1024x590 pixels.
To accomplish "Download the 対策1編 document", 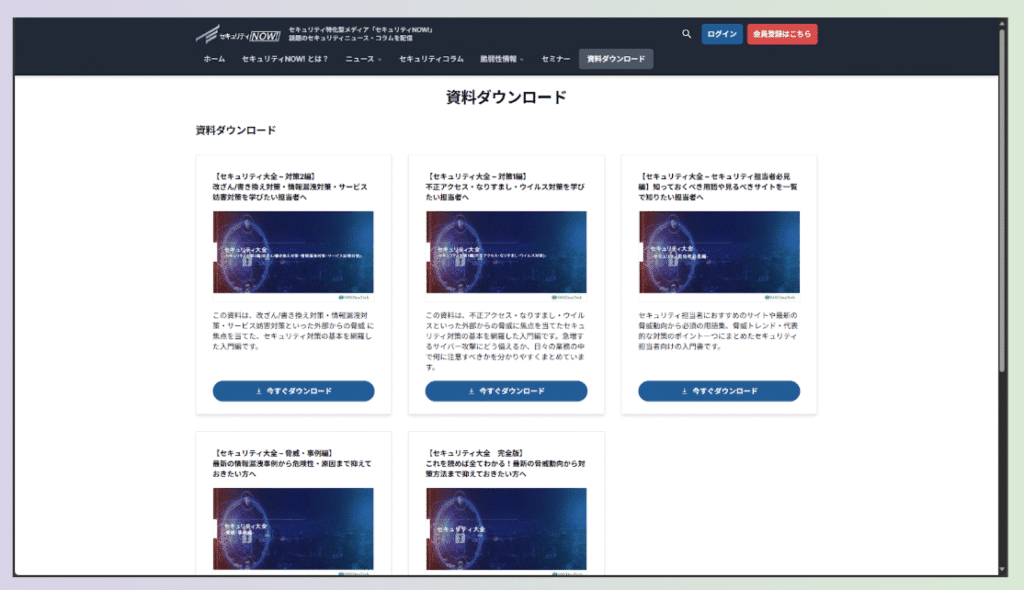I will 506,391.
